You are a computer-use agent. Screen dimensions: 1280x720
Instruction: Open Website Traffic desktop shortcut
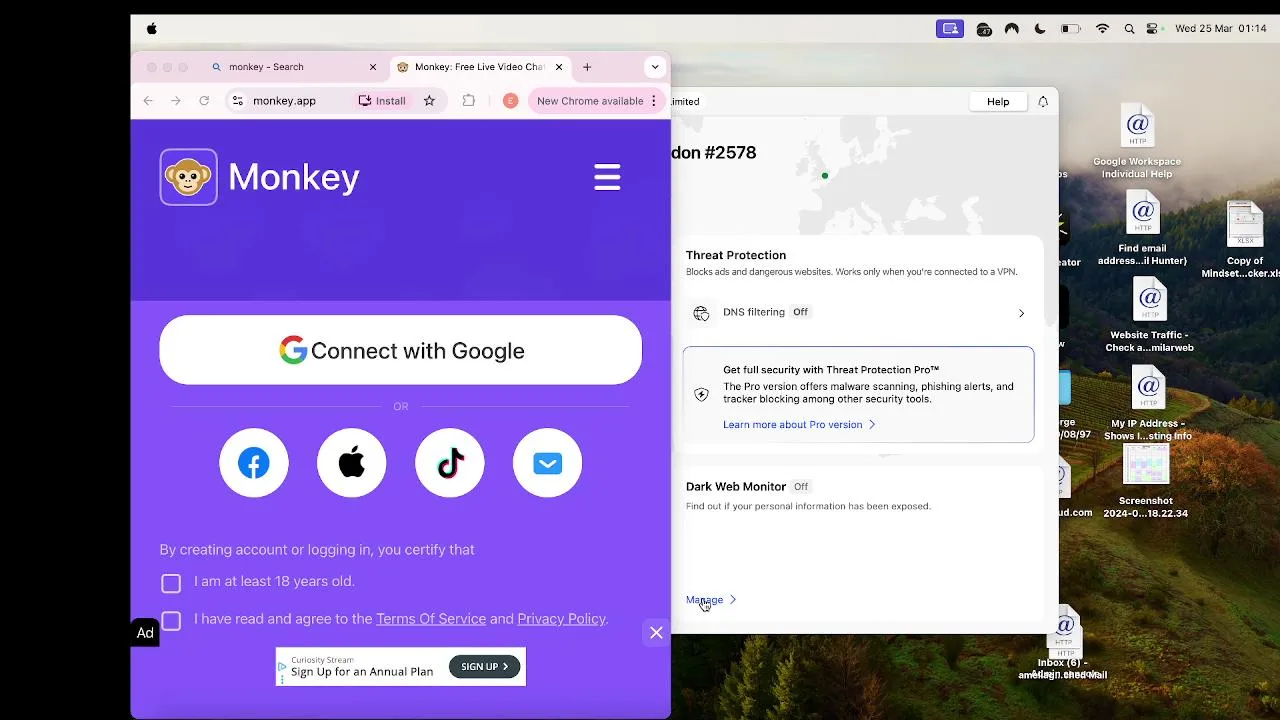[1149, 315]
